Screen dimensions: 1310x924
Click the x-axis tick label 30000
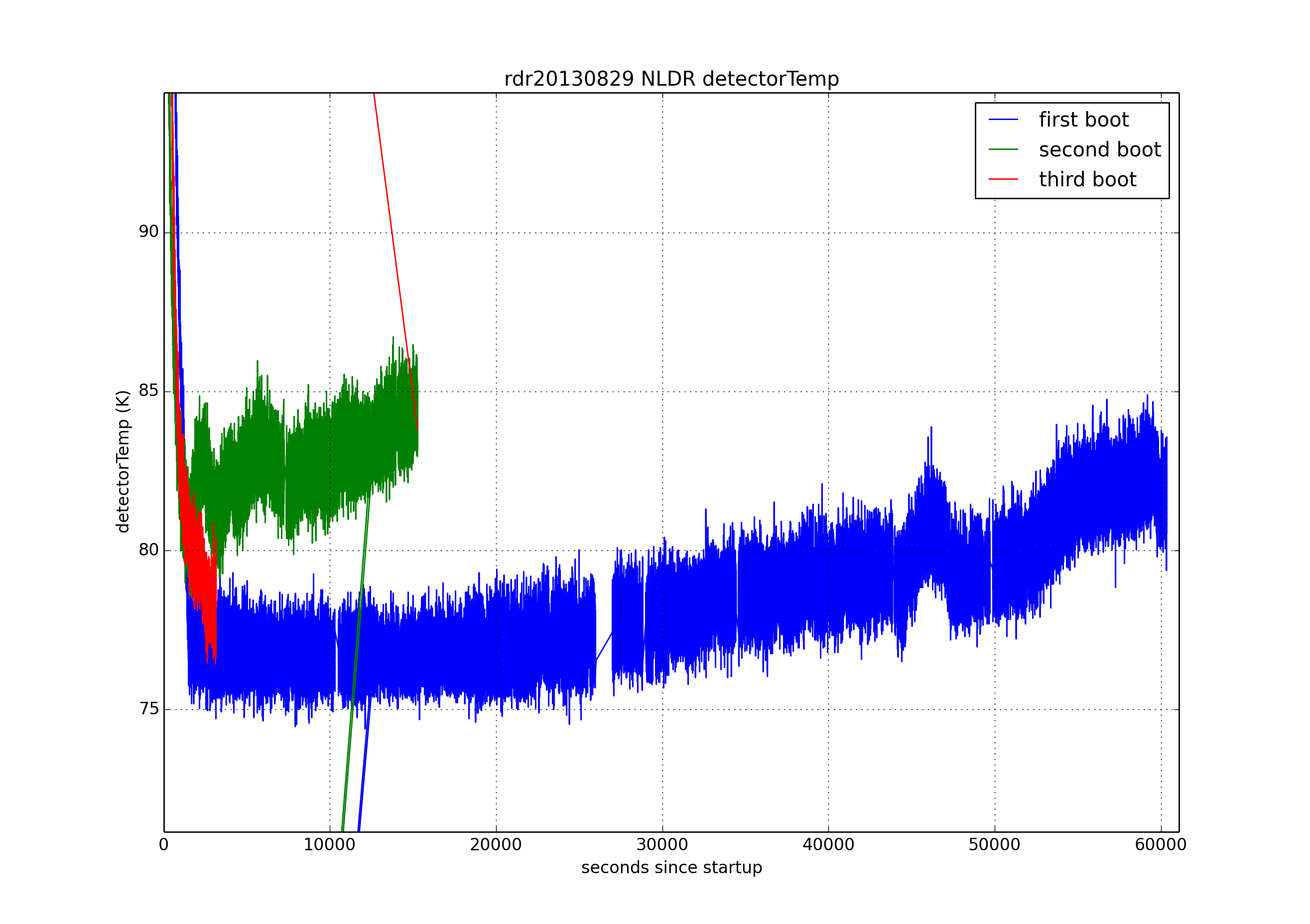[662, 845]
